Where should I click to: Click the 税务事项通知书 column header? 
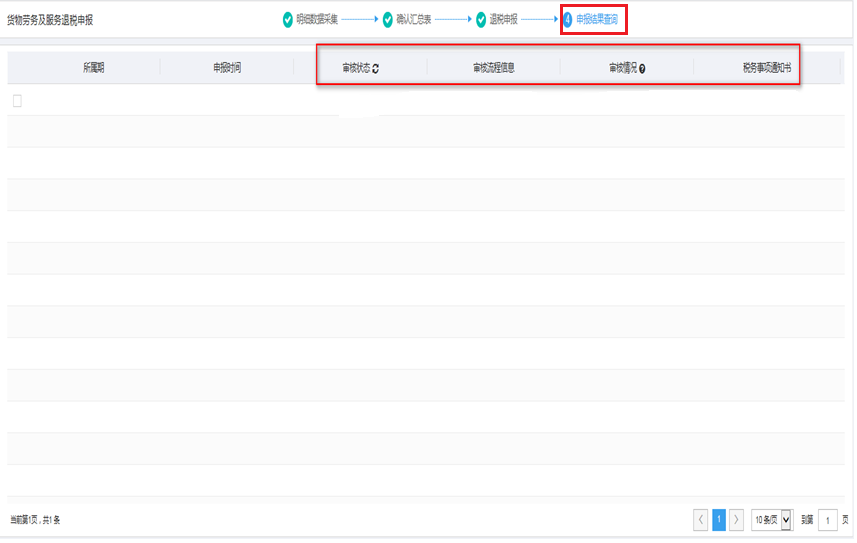click(x=767, y=68)
